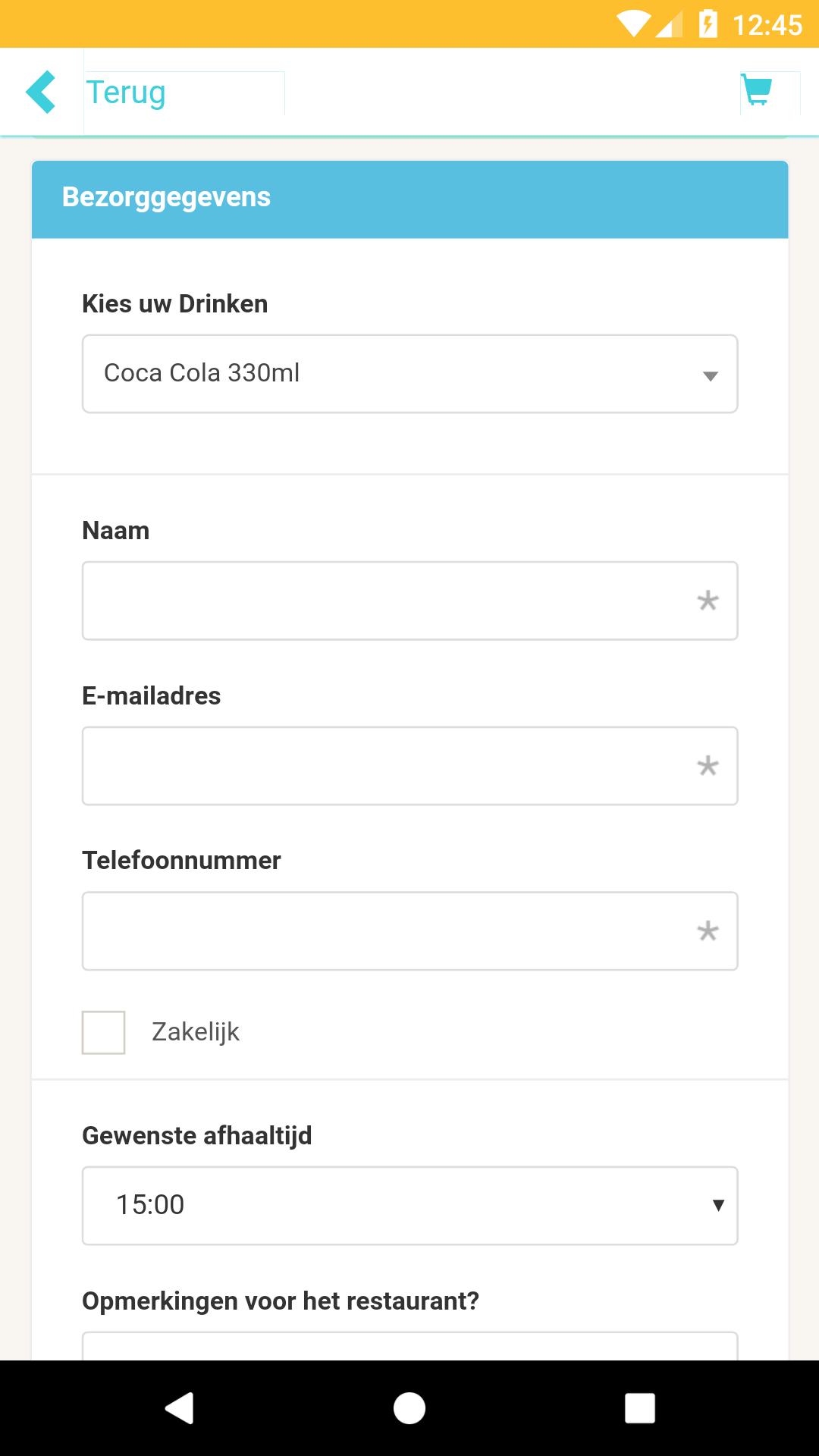
Task: Expand the Gewenste afhaaltijd time dropdown
Action: (x=409, y=1206)
